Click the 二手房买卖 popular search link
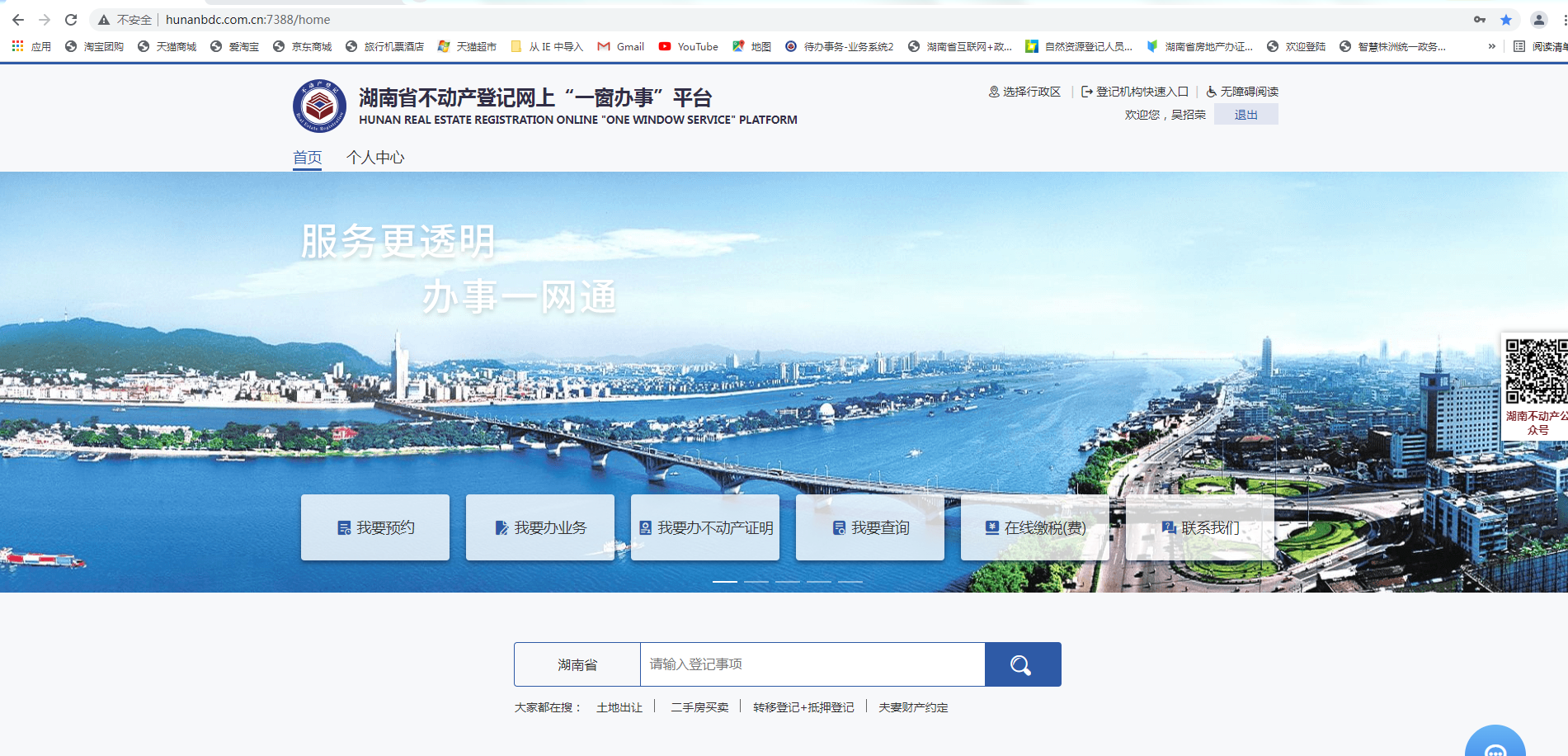Screen dimensions: 1568x756 (x=699, y=707)
